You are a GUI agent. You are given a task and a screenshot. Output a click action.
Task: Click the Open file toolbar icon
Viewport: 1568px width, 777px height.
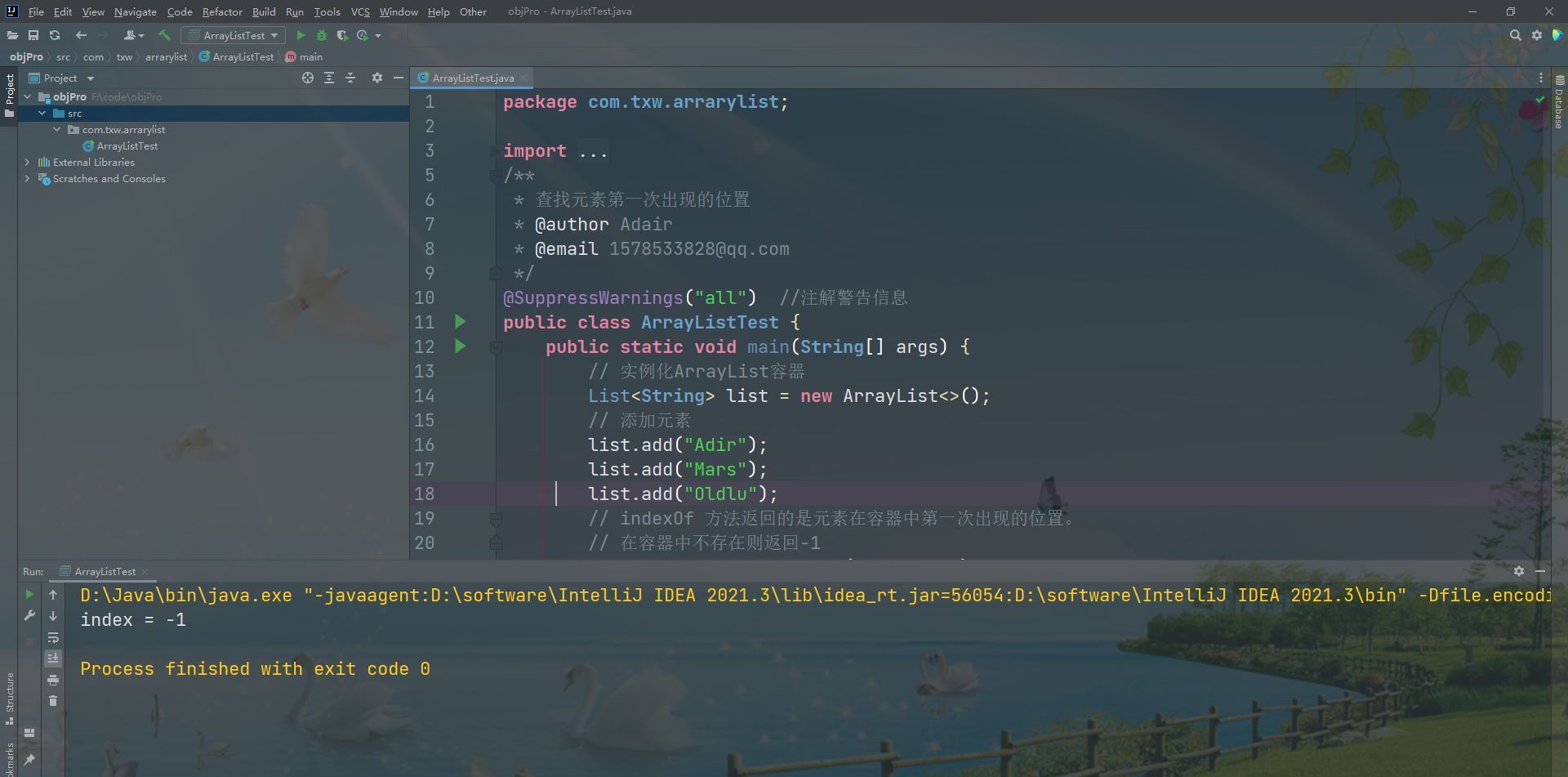[x=12, y=35]
